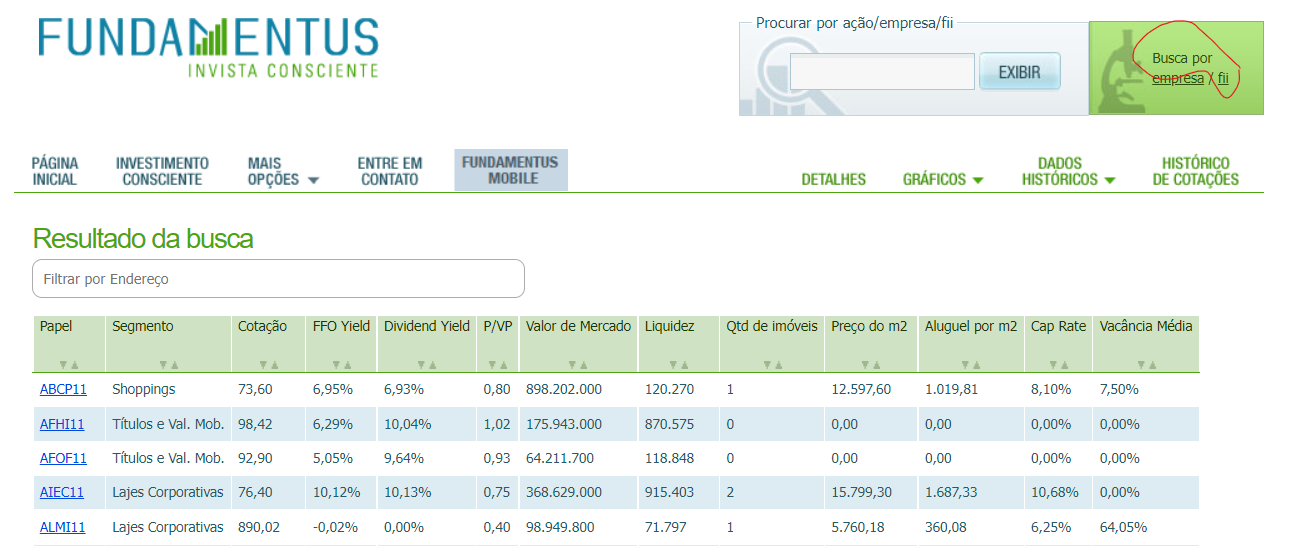Click market value 368.629.000
The image size is (1291, 546).
coord(564,492)
